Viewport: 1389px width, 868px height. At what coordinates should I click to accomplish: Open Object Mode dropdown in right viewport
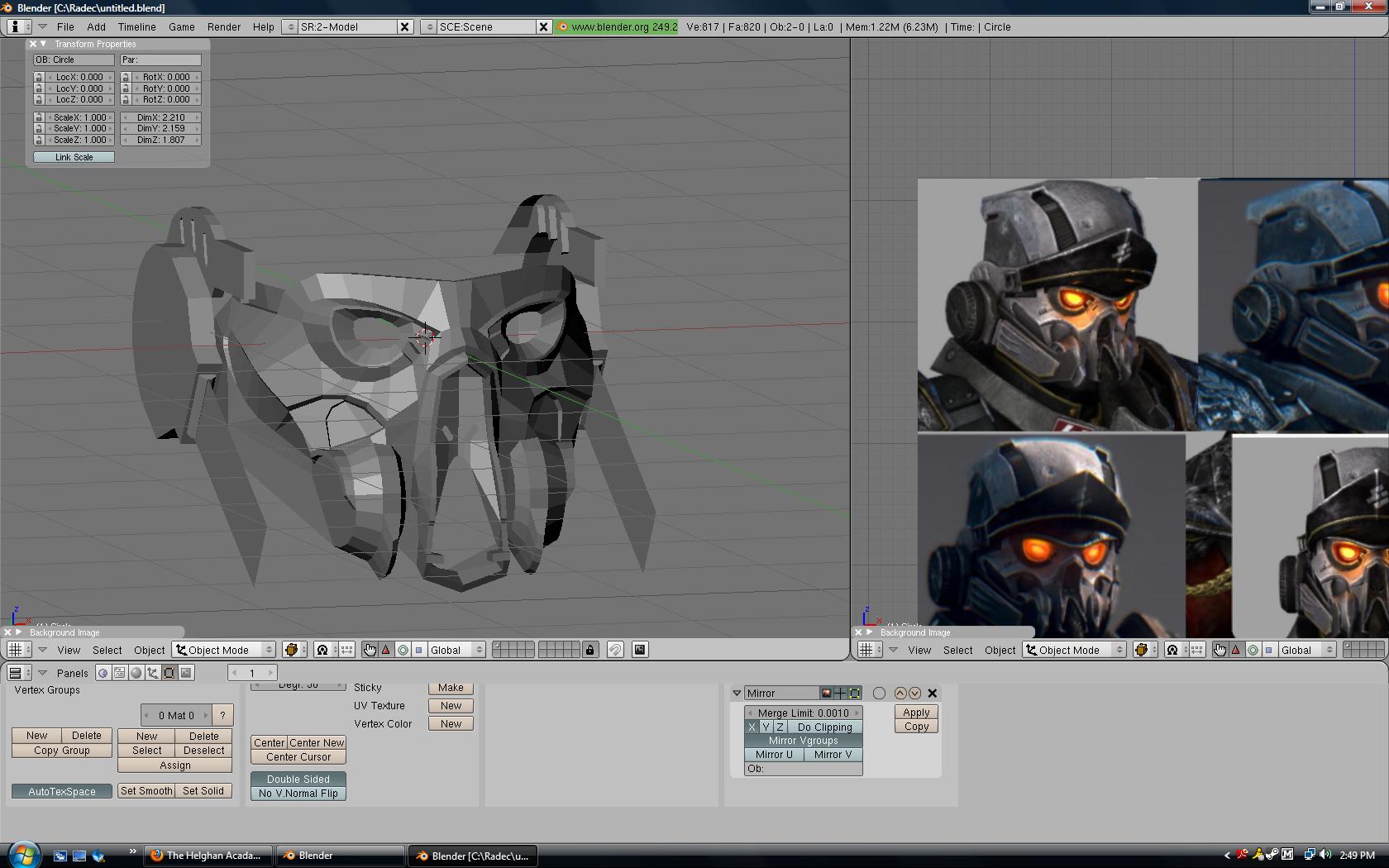point(1075,650)
